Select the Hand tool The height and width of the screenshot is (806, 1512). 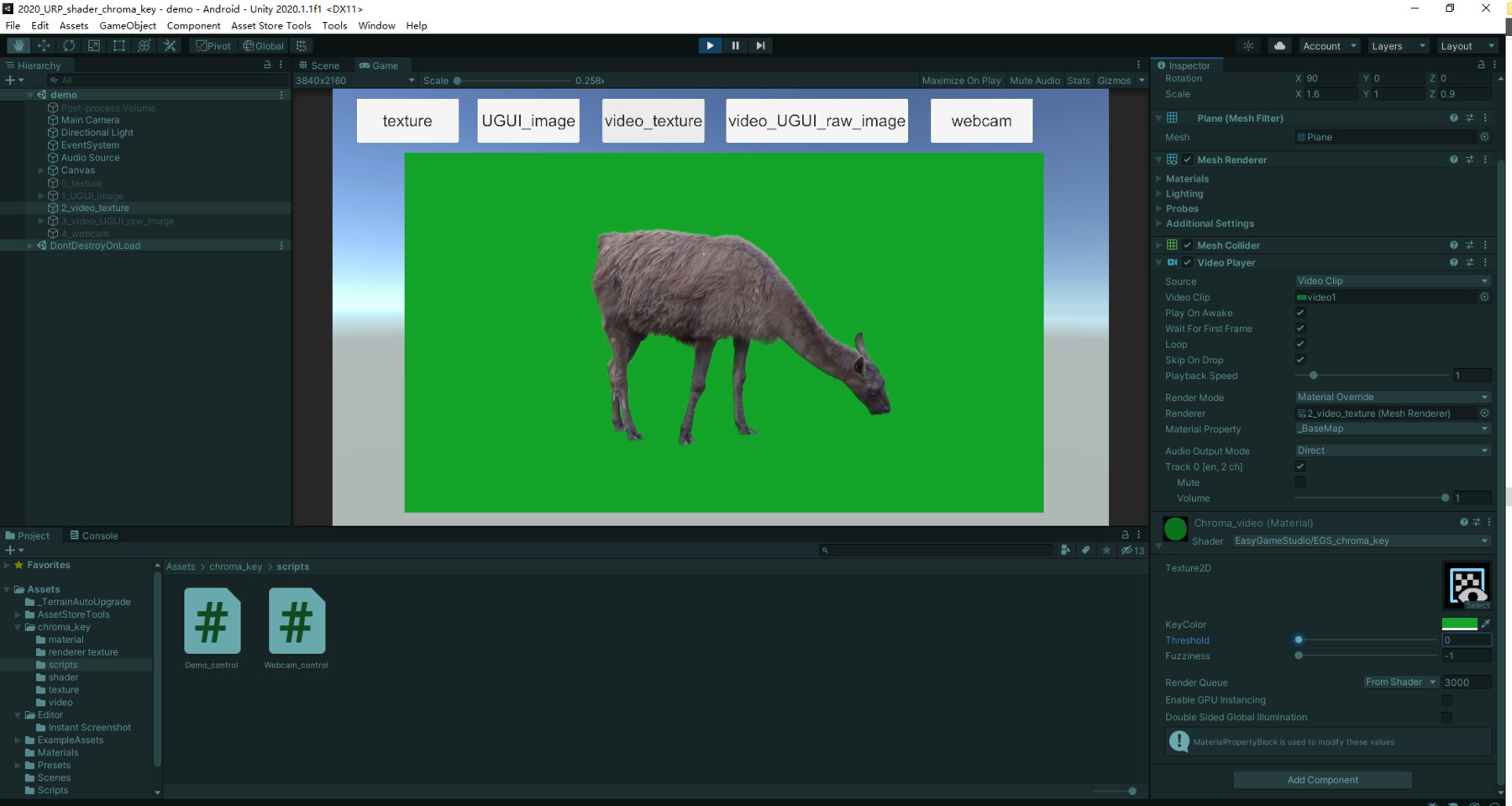[x=18, y=45]
